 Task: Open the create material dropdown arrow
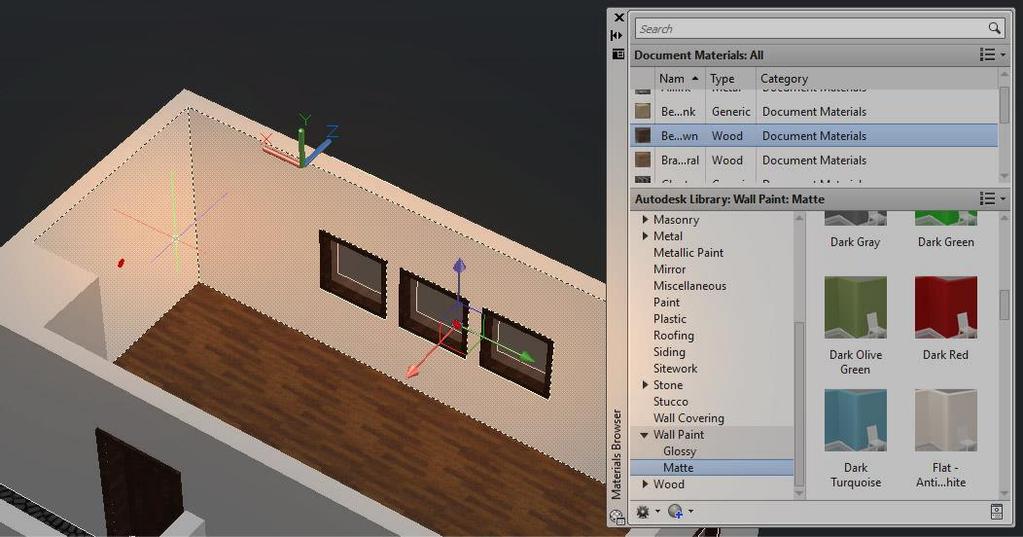691,512
